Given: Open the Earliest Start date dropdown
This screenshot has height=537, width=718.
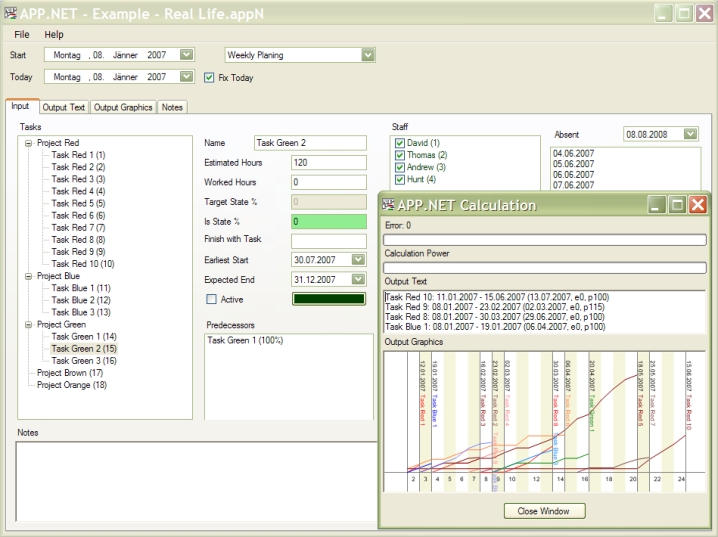Looking at the screenshot, I should [358, 262].
